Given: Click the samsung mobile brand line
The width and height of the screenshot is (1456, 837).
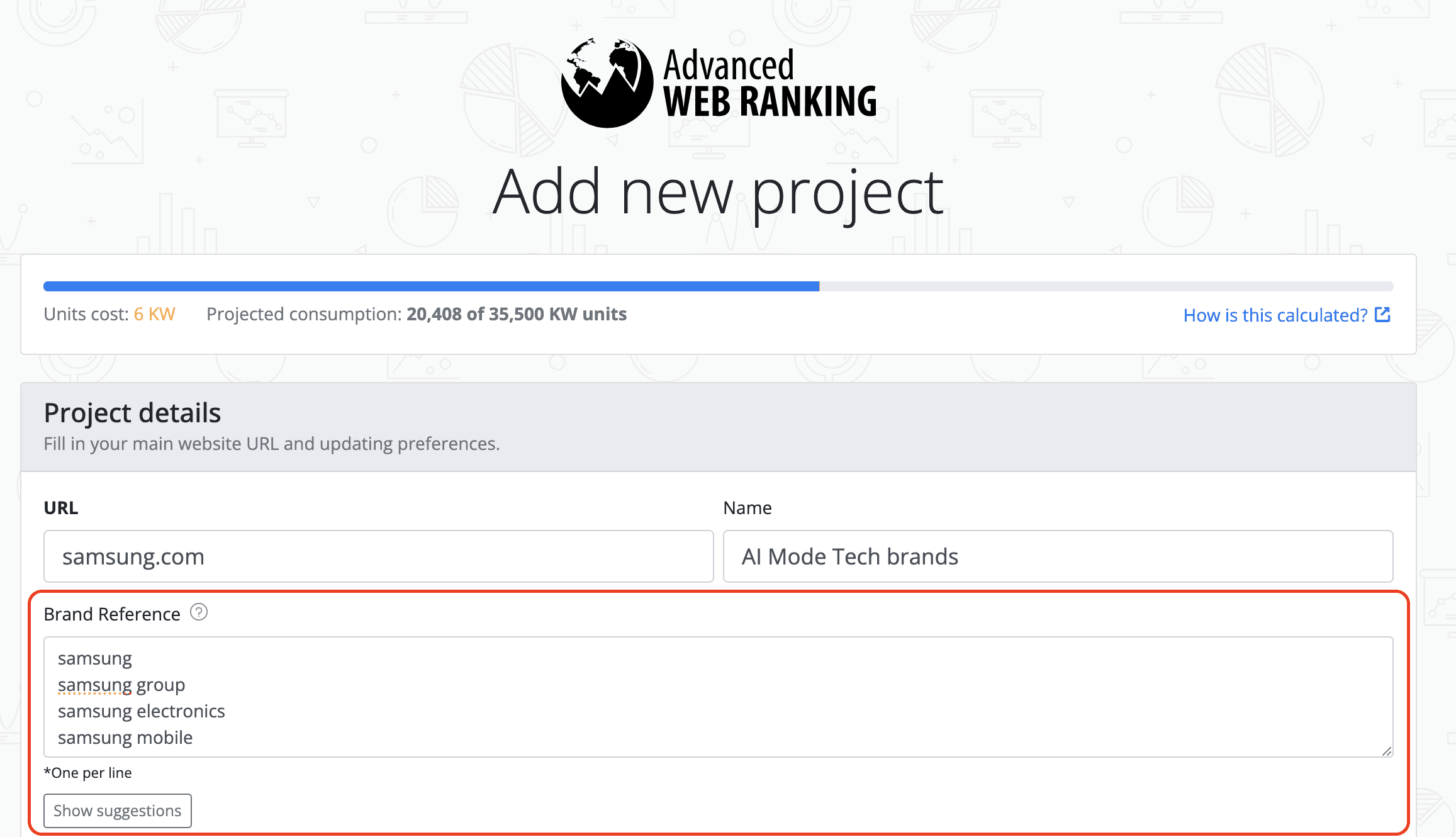Looking at the screenshot, I should click(125, 738).
